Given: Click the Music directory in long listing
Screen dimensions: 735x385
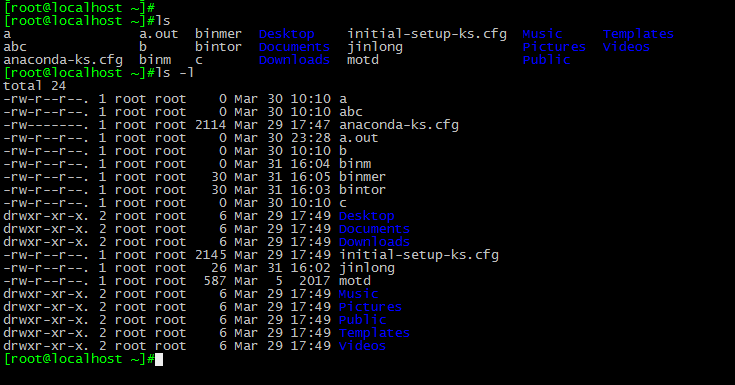Looking at the screenshot, I should tap(358, 294).
